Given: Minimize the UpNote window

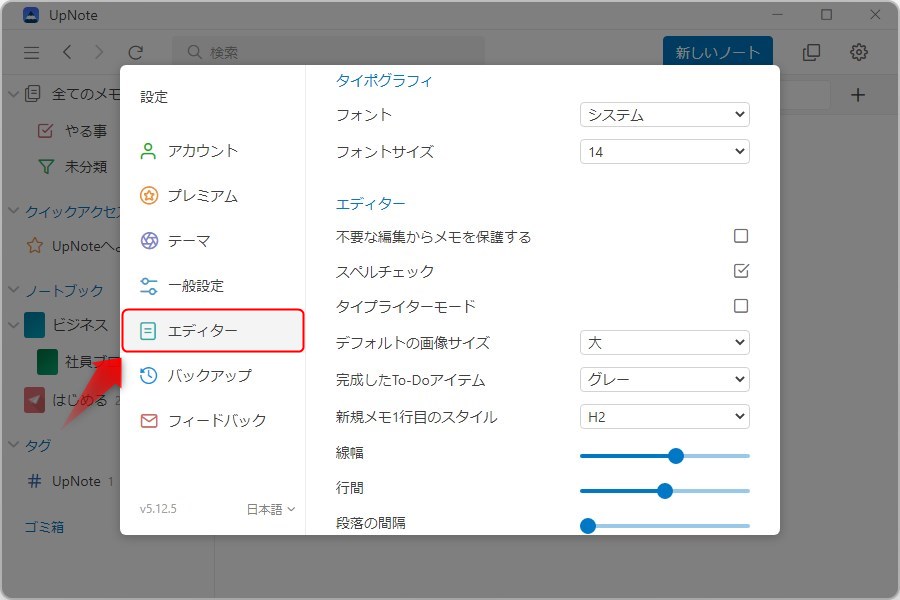Looking at the screenshot, I should point(778,15).
